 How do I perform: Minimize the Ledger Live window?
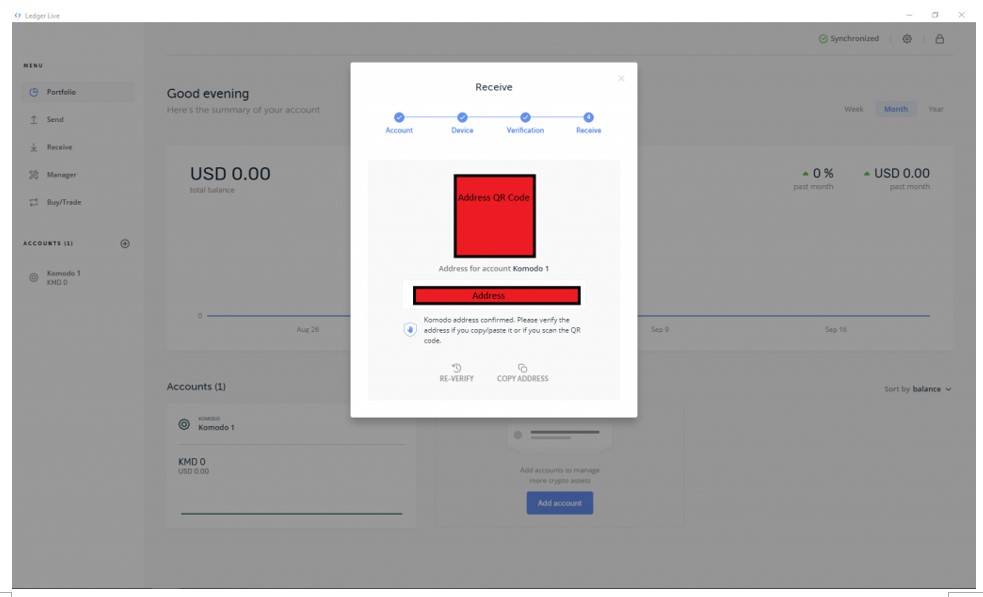point(908,15)
